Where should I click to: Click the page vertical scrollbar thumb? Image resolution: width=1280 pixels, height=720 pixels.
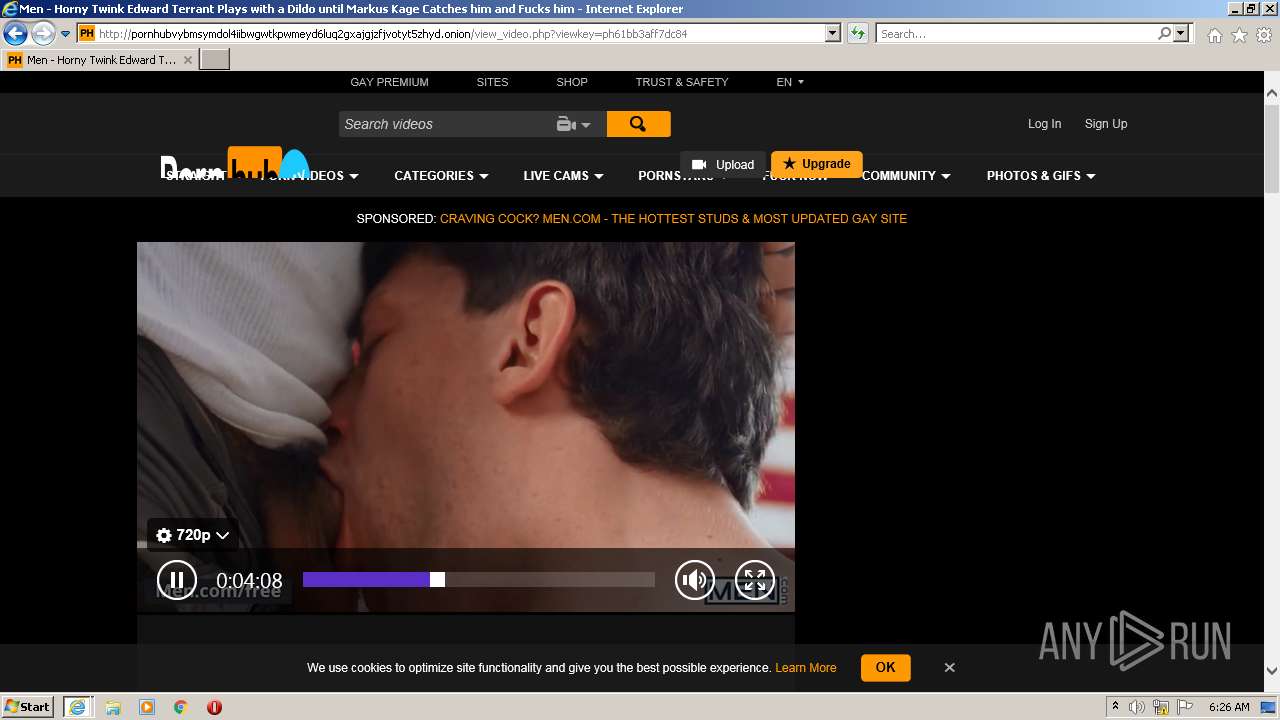coord(1272,148)
